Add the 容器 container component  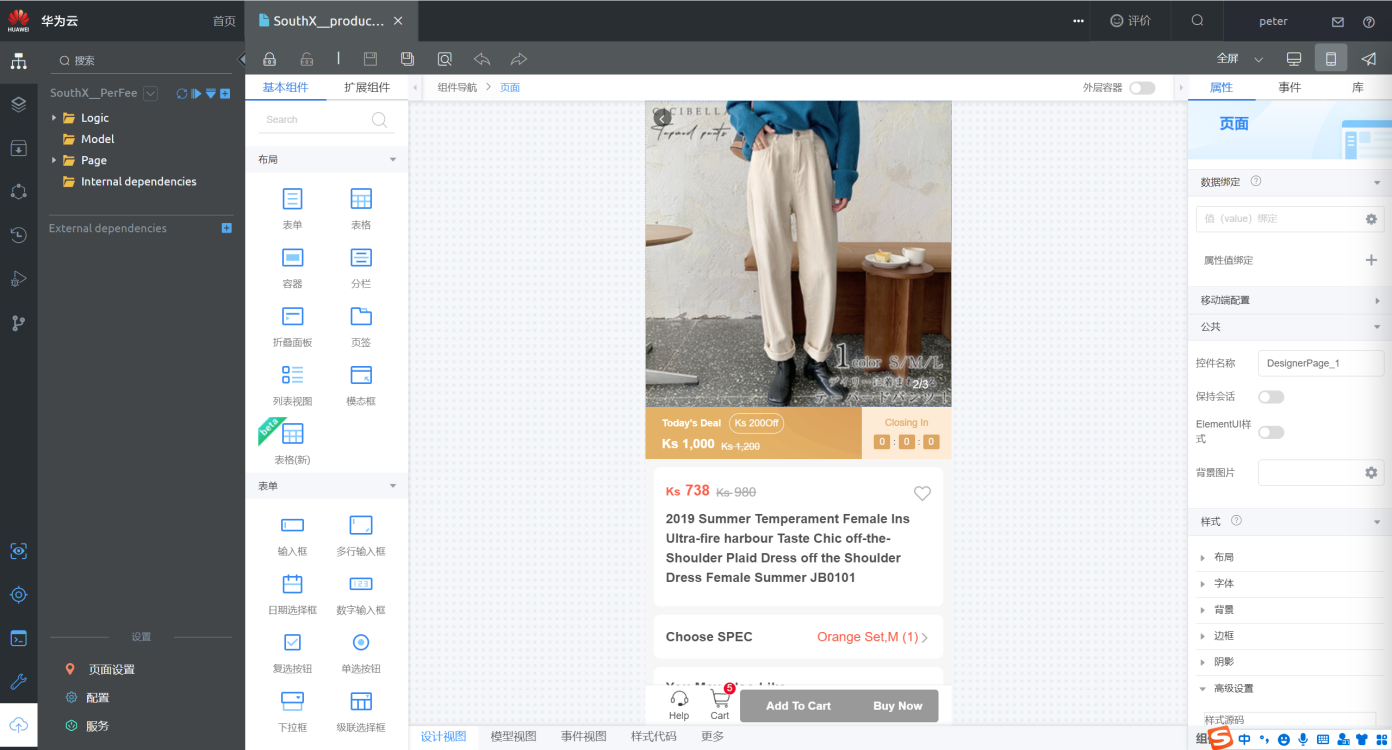(x=292, y=267)
